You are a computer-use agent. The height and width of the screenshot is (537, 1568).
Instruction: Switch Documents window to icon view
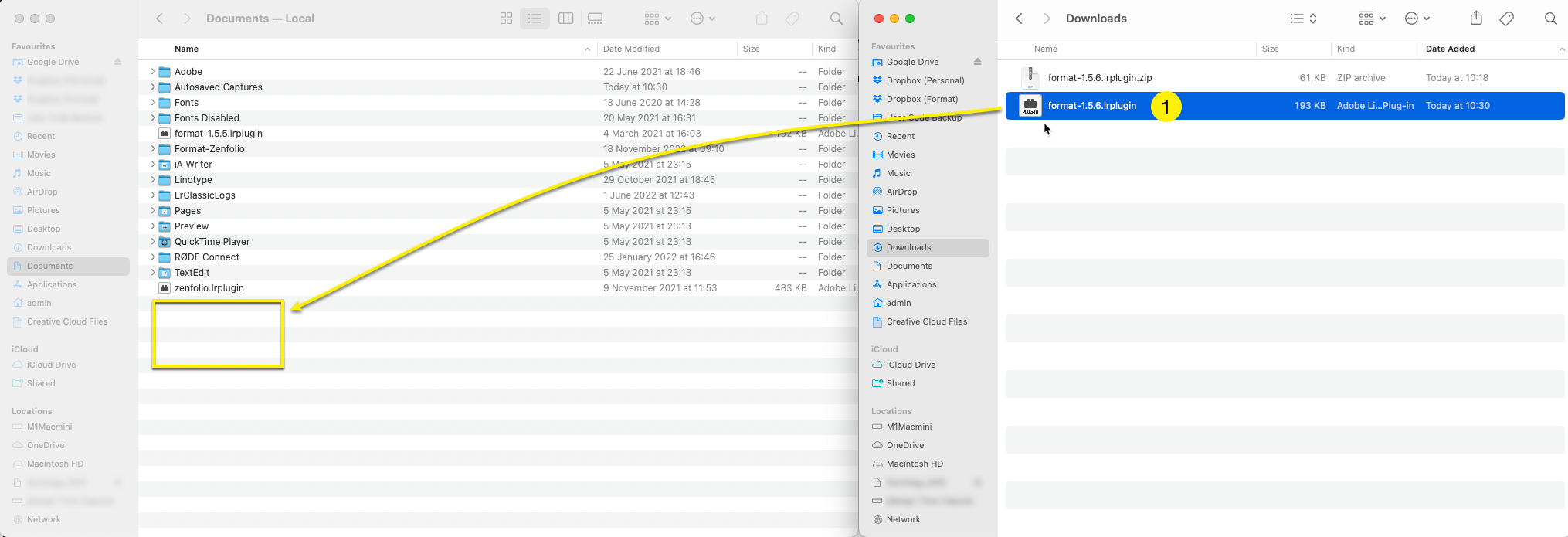tap(506, 19)
